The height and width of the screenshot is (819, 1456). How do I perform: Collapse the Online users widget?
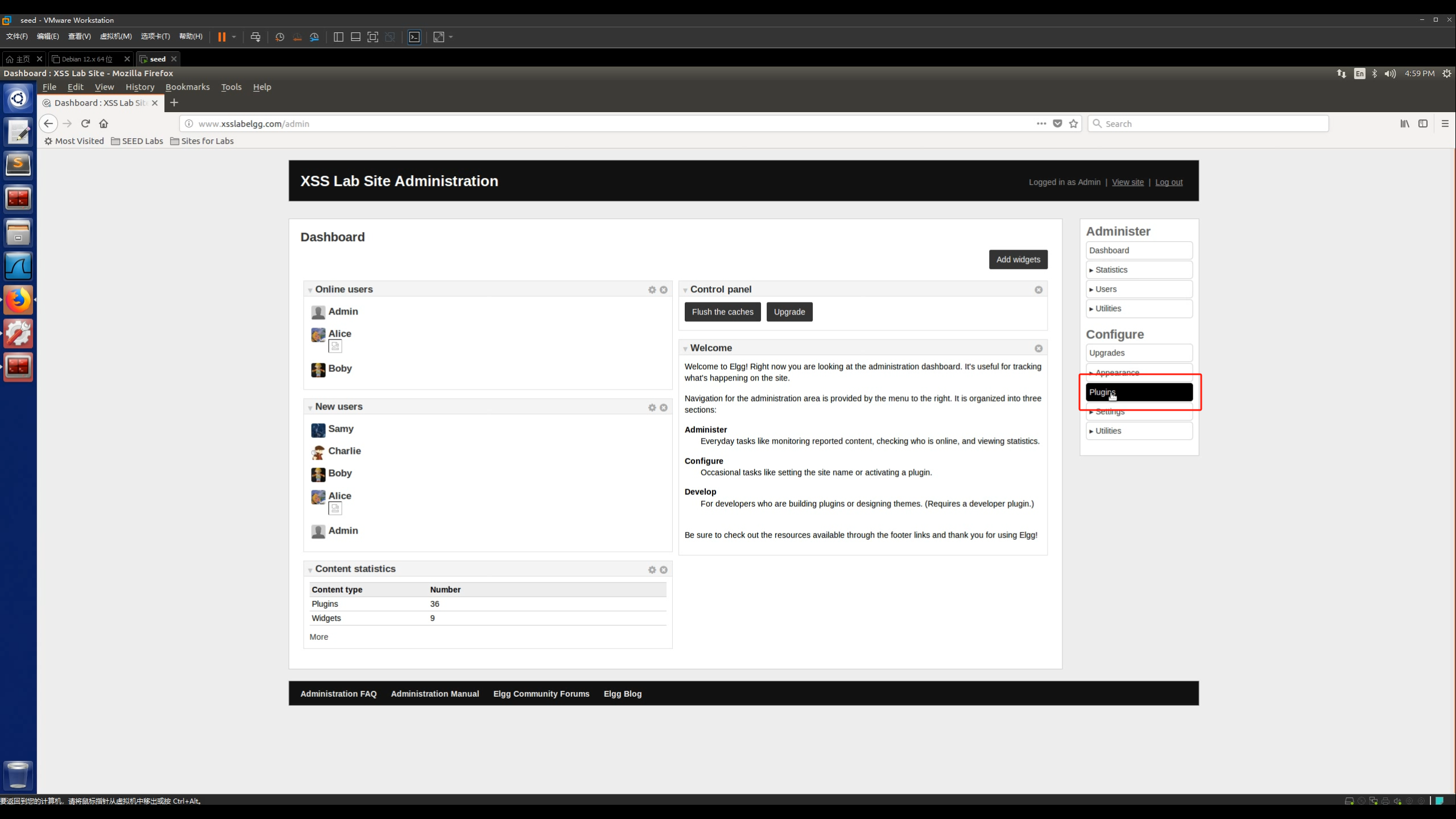point(310,291)
